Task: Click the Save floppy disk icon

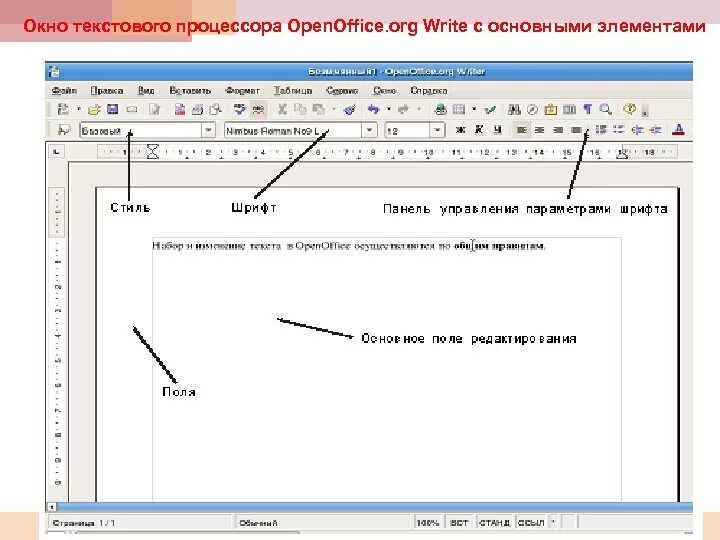Action: (x=112, y=109)
